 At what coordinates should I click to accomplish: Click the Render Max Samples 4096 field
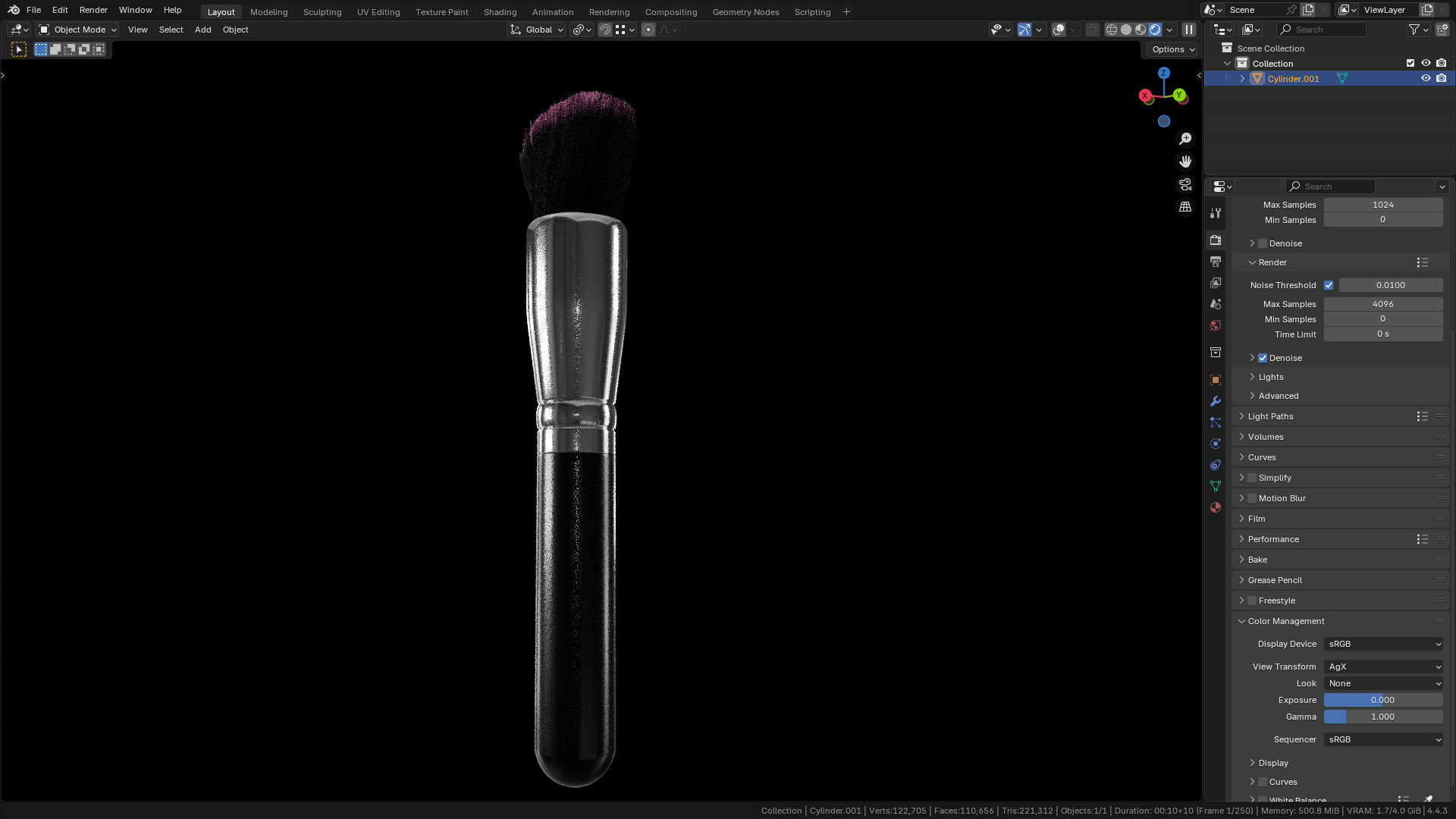[1383, 304]
